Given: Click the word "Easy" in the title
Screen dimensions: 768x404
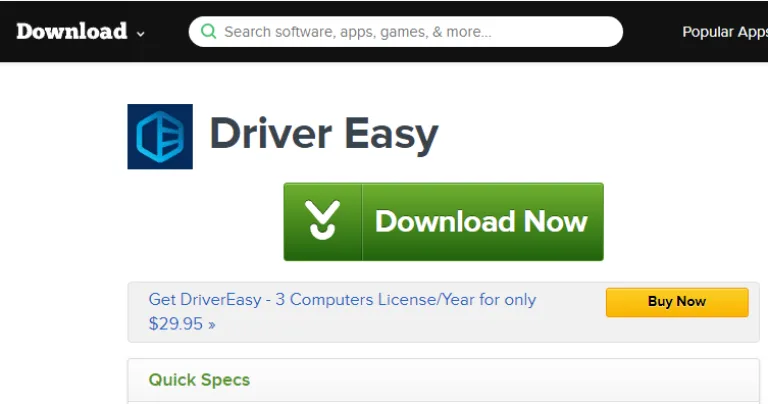Looking at the screenshot, I should click(x=391, y=135).
